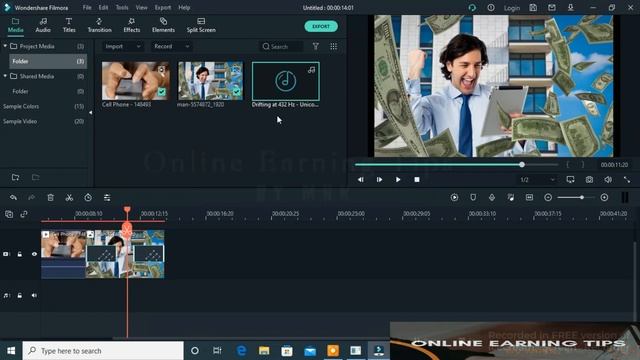Toggle the video track lock icon
Image resolution: width=640 pixels, height=360 pixels.
pos(20,254)
